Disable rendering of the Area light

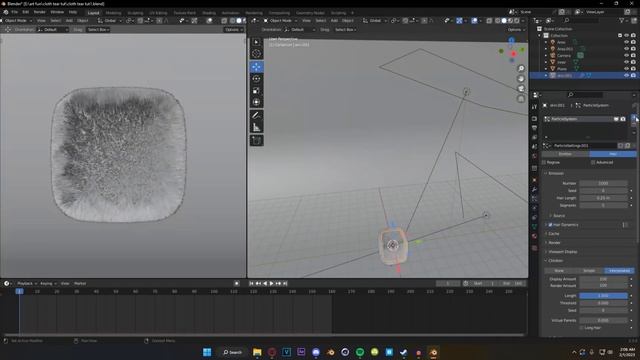[x=633, y=42]
